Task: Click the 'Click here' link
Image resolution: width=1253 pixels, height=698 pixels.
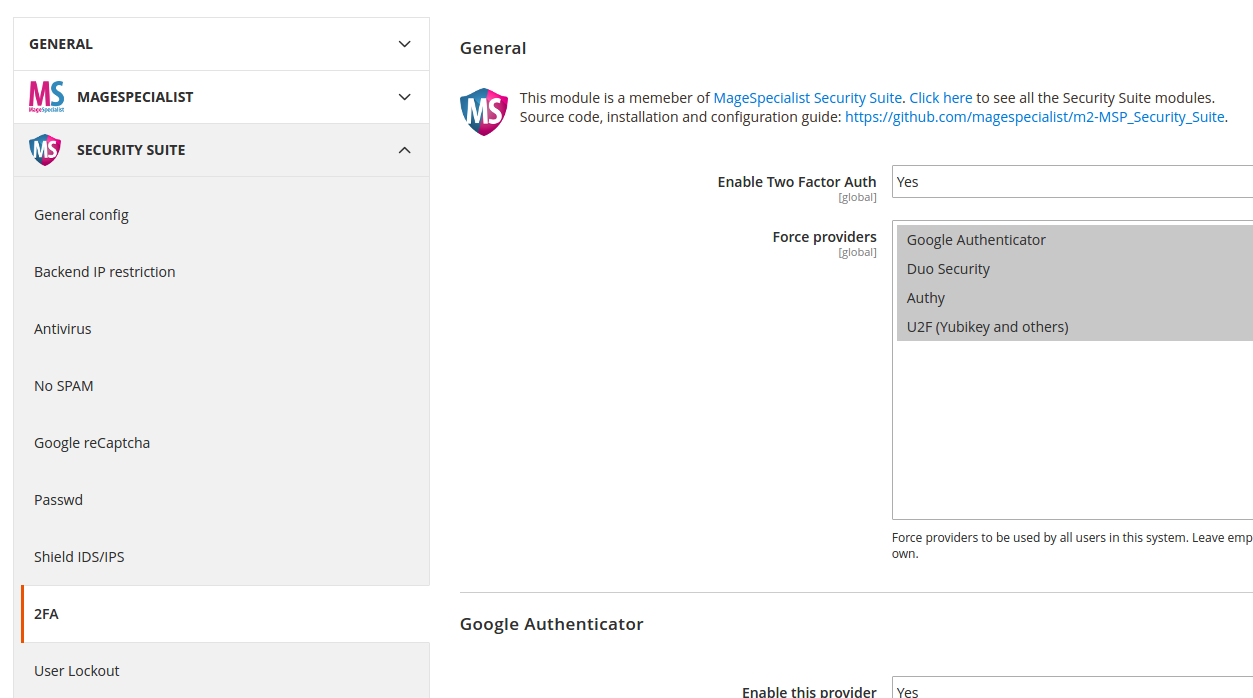Action: pos(940,98)
